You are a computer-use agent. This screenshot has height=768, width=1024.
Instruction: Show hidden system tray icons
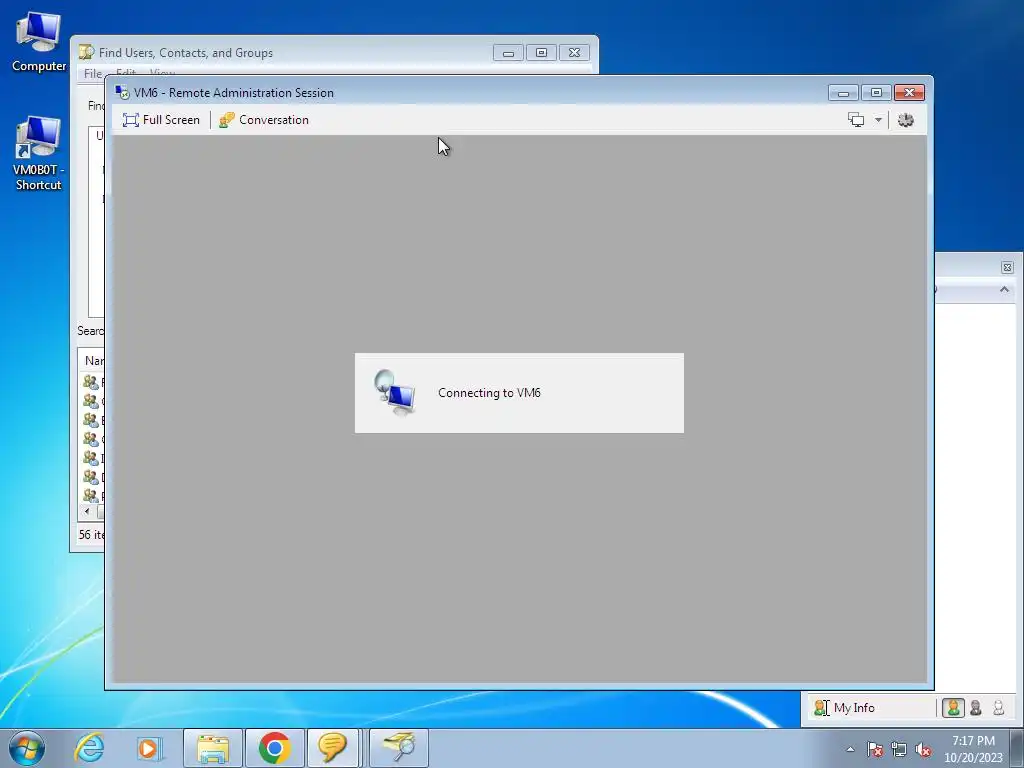click(850, 749)
